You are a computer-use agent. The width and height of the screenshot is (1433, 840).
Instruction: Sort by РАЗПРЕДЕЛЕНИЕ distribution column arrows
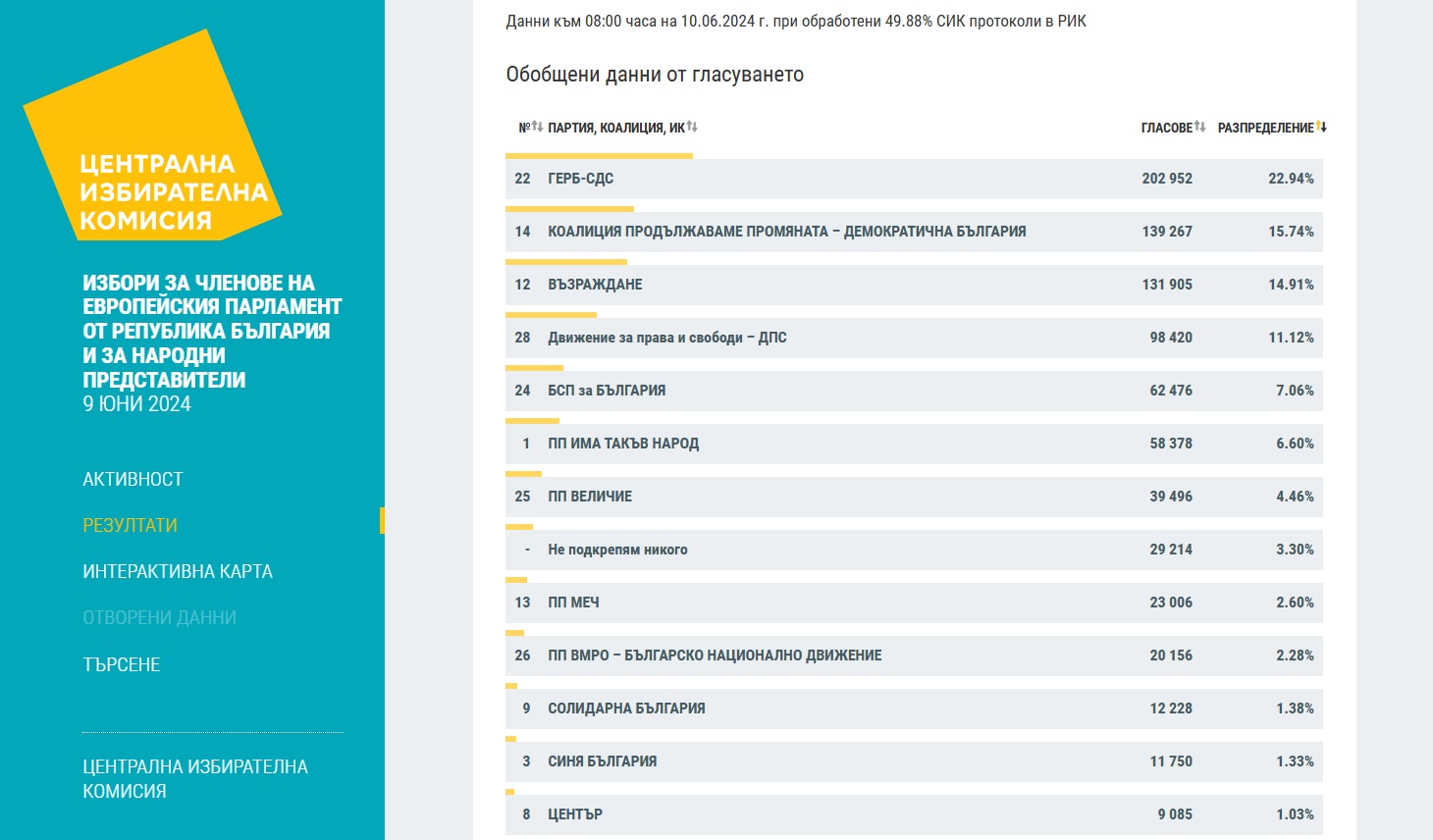coord(1321,128)
